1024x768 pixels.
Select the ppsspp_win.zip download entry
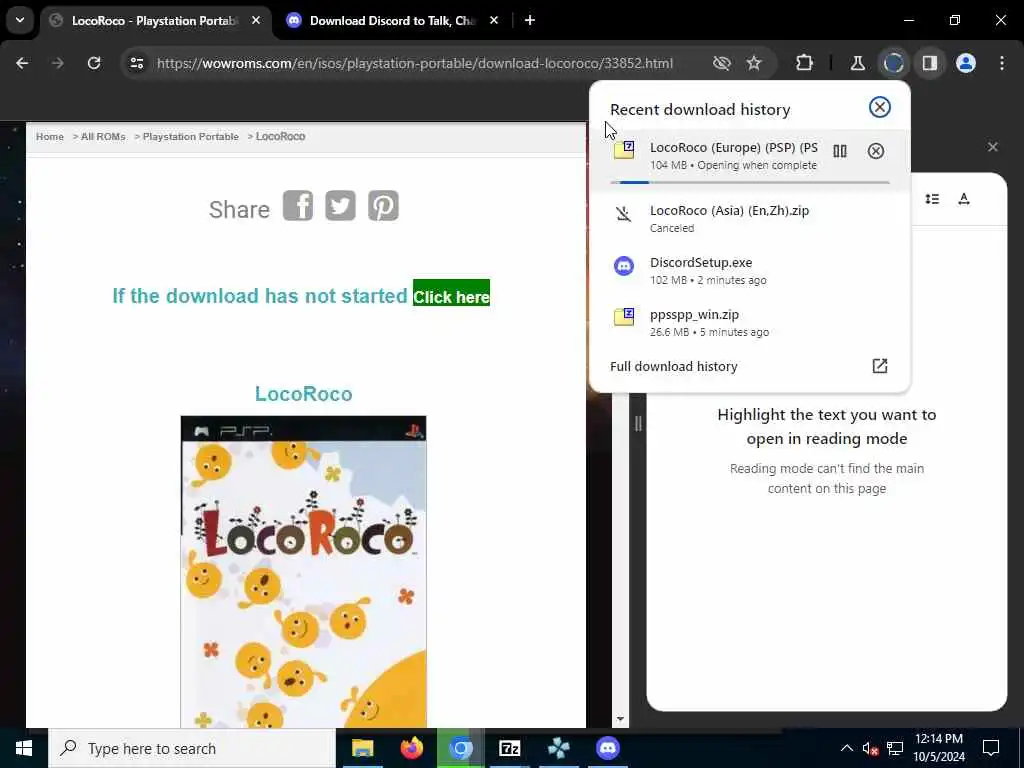pos(749,323)
